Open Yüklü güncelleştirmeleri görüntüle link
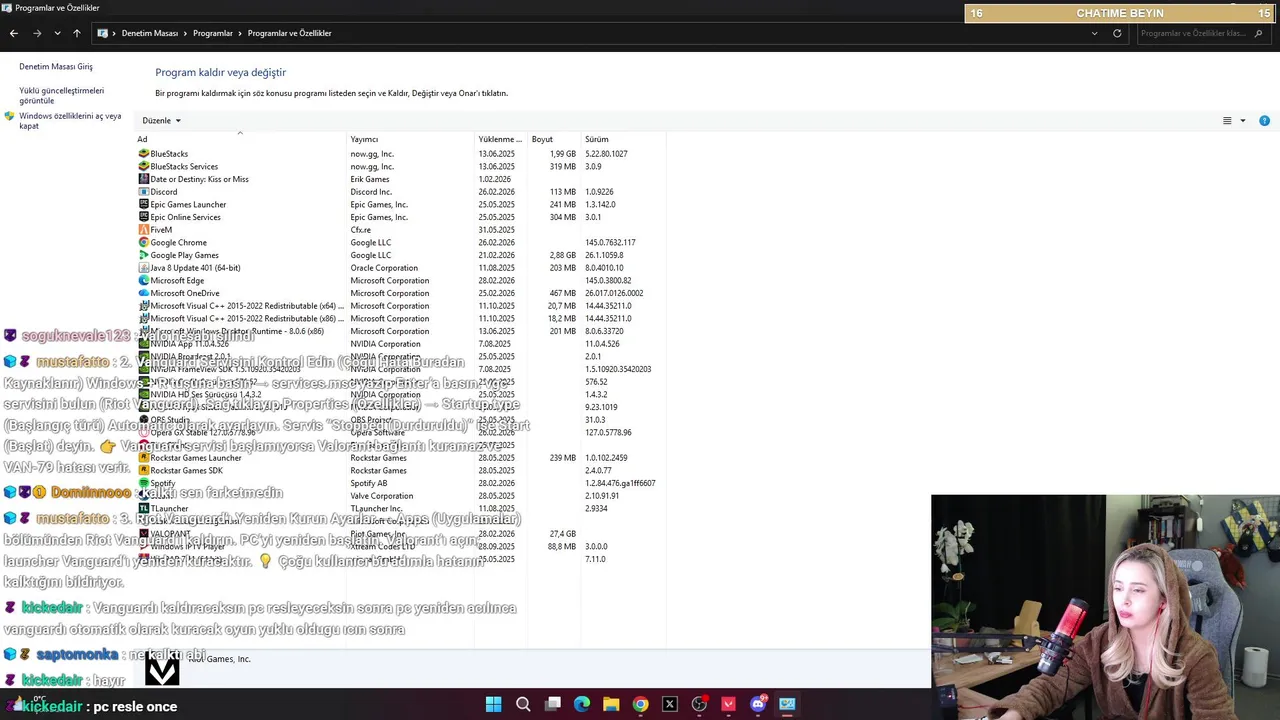The width and height of the screenshot is (1280, 720). coord(61,95)
